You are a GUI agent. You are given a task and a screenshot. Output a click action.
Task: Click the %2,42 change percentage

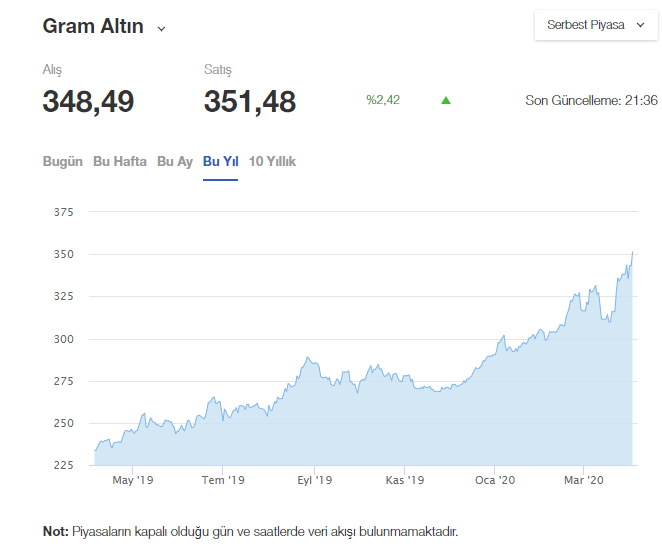pos(382,100)
